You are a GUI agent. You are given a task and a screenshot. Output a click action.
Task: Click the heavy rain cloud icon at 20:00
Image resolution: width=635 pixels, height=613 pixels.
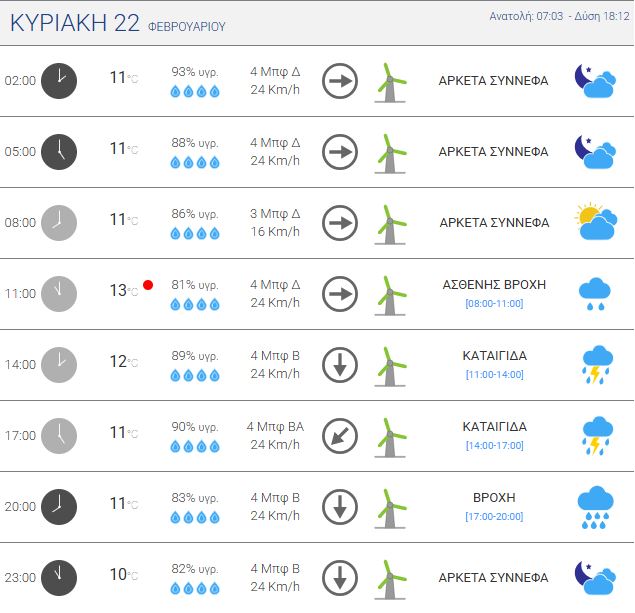596,507
